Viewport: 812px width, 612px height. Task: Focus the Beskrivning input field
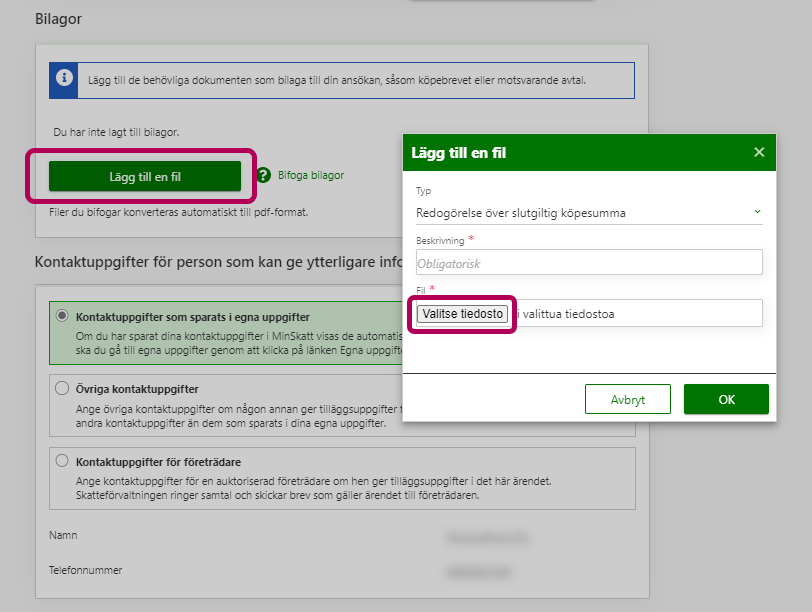589,262
